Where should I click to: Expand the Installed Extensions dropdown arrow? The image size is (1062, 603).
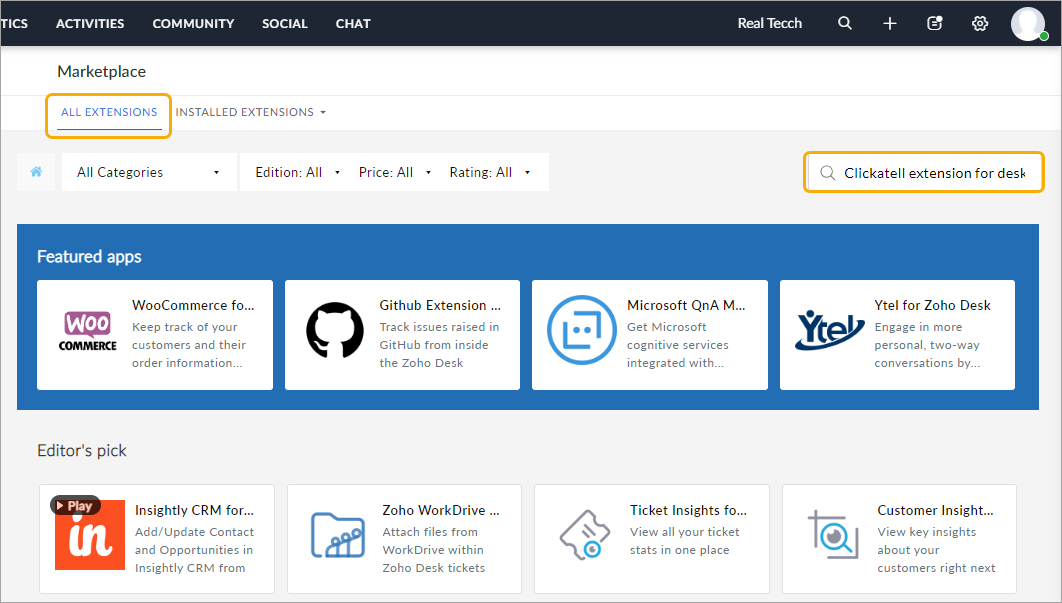323,112
